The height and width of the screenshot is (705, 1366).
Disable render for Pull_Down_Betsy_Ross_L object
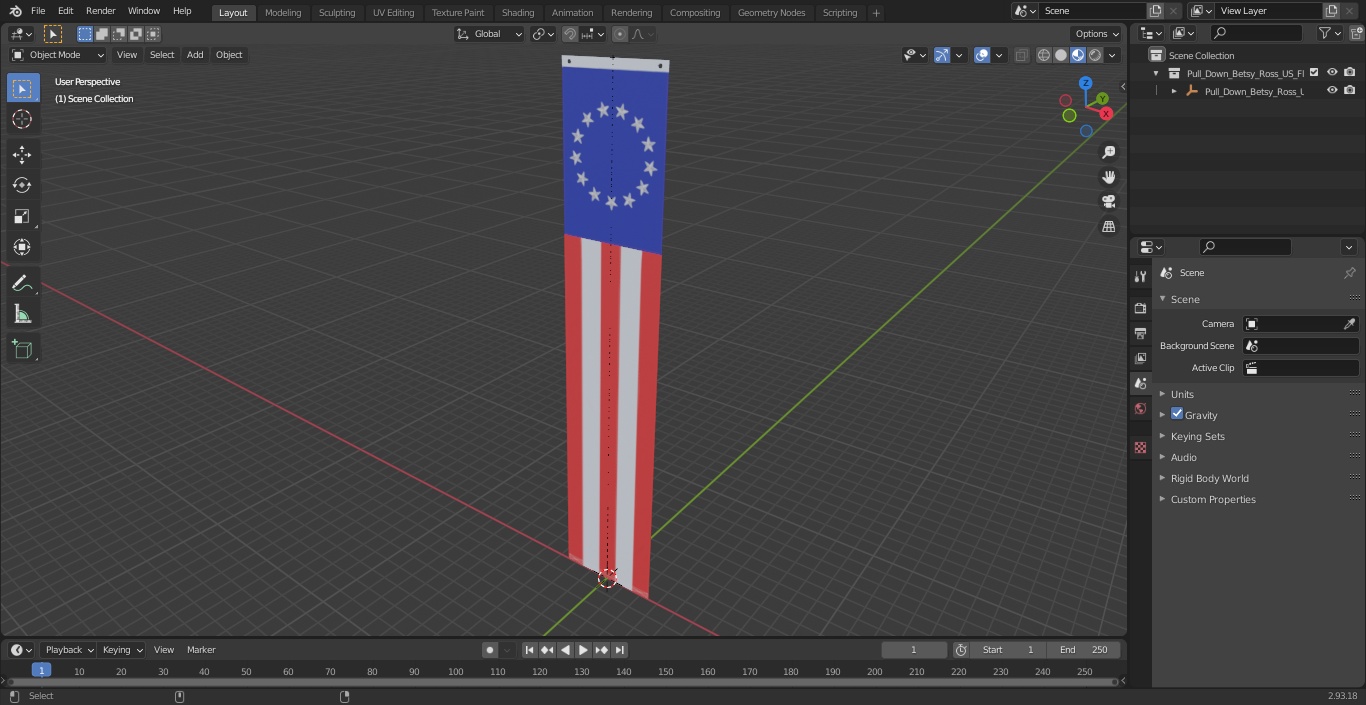1350,91
